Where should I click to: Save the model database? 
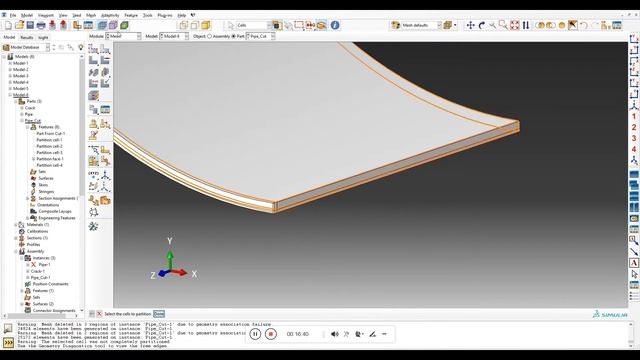(30, 25)
